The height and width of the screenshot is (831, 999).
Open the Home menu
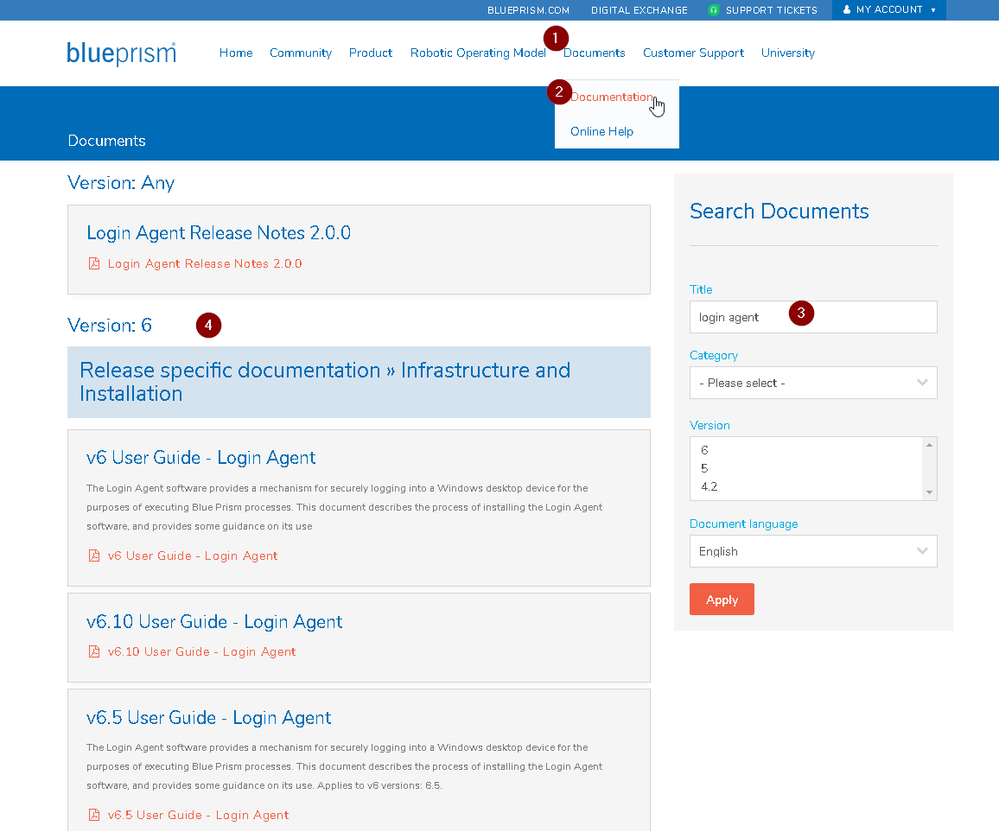(x=236, y=53)
